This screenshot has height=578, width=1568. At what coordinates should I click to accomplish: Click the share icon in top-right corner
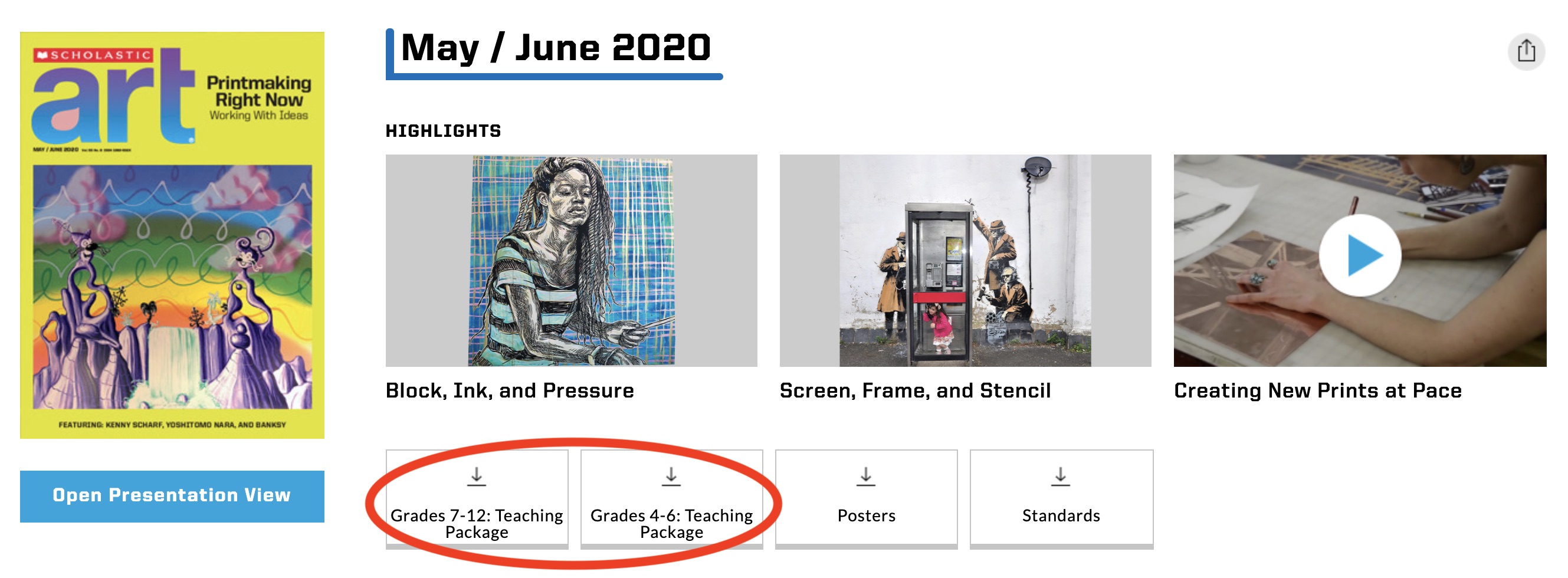(1526, 51)
